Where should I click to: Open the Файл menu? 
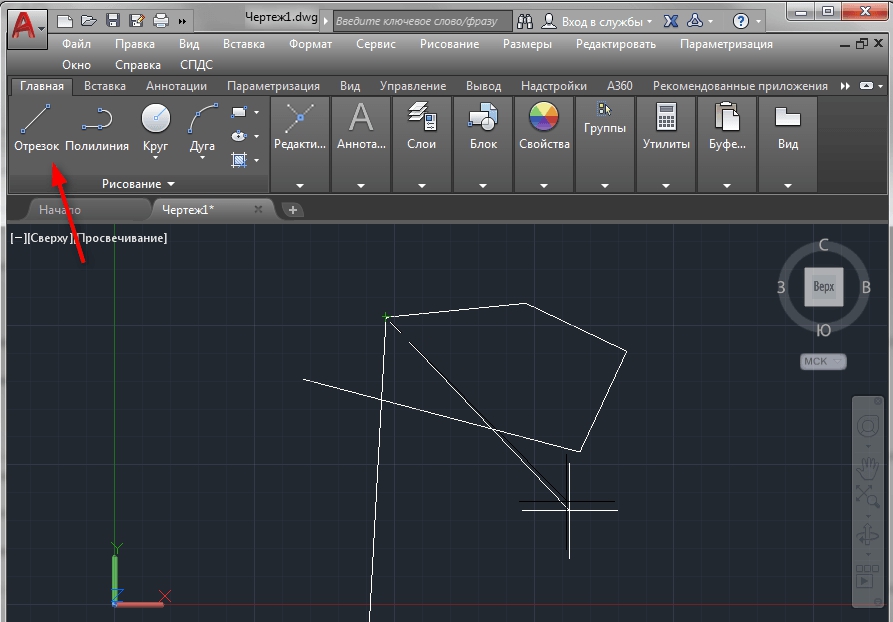coord(76,44)
